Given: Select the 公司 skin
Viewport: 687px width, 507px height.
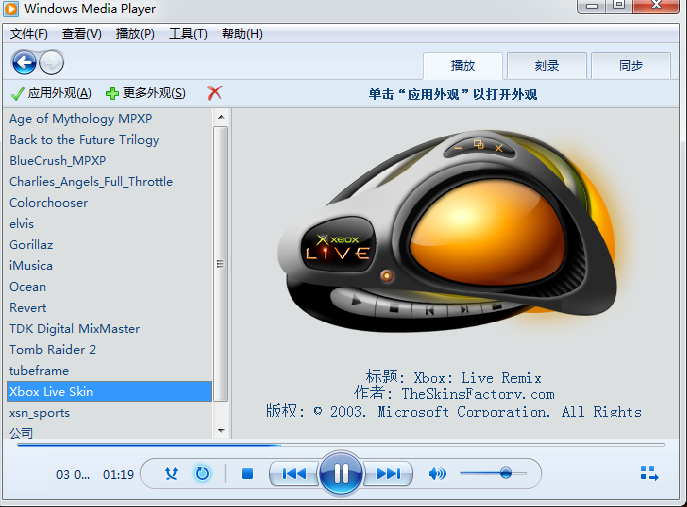Looking at the screenshot, I should coord(110,433).
